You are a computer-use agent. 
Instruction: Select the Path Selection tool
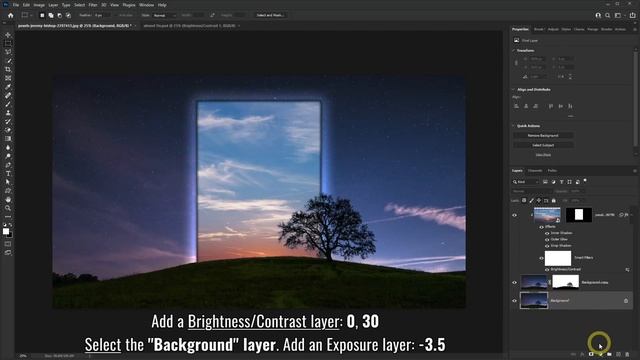pyautogui.click(x=8, y=182)
